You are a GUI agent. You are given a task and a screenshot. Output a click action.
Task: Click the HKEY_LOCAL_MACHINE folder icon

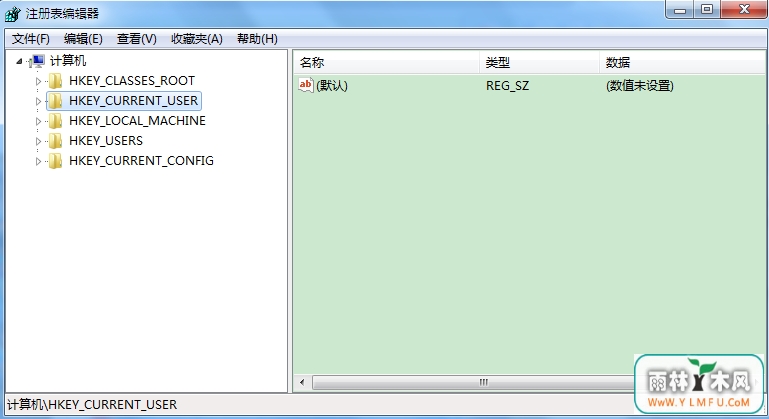tap(55, 121)
